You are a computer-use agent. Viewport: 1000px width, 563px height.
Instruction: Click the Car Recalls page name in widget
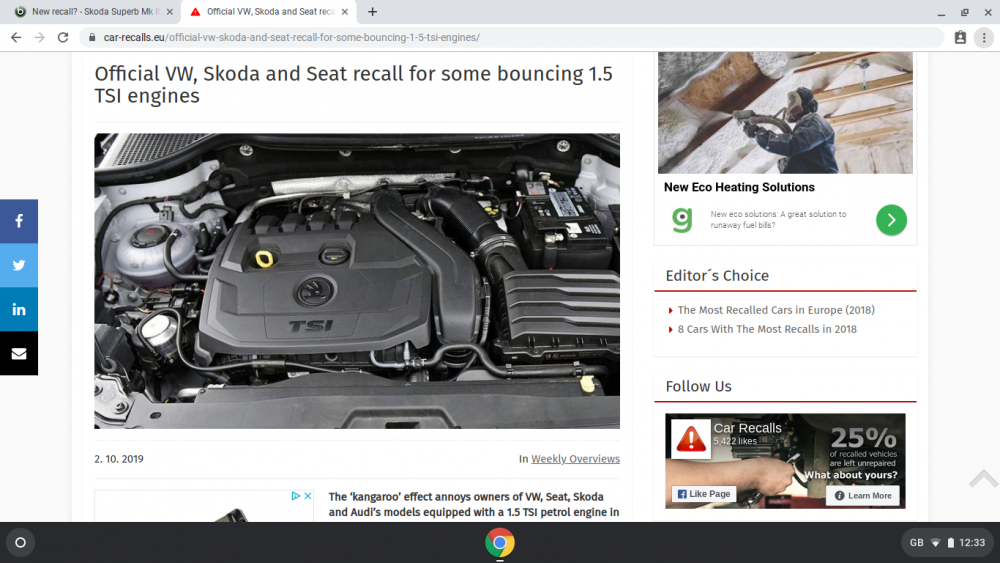[x=747, y=428]
